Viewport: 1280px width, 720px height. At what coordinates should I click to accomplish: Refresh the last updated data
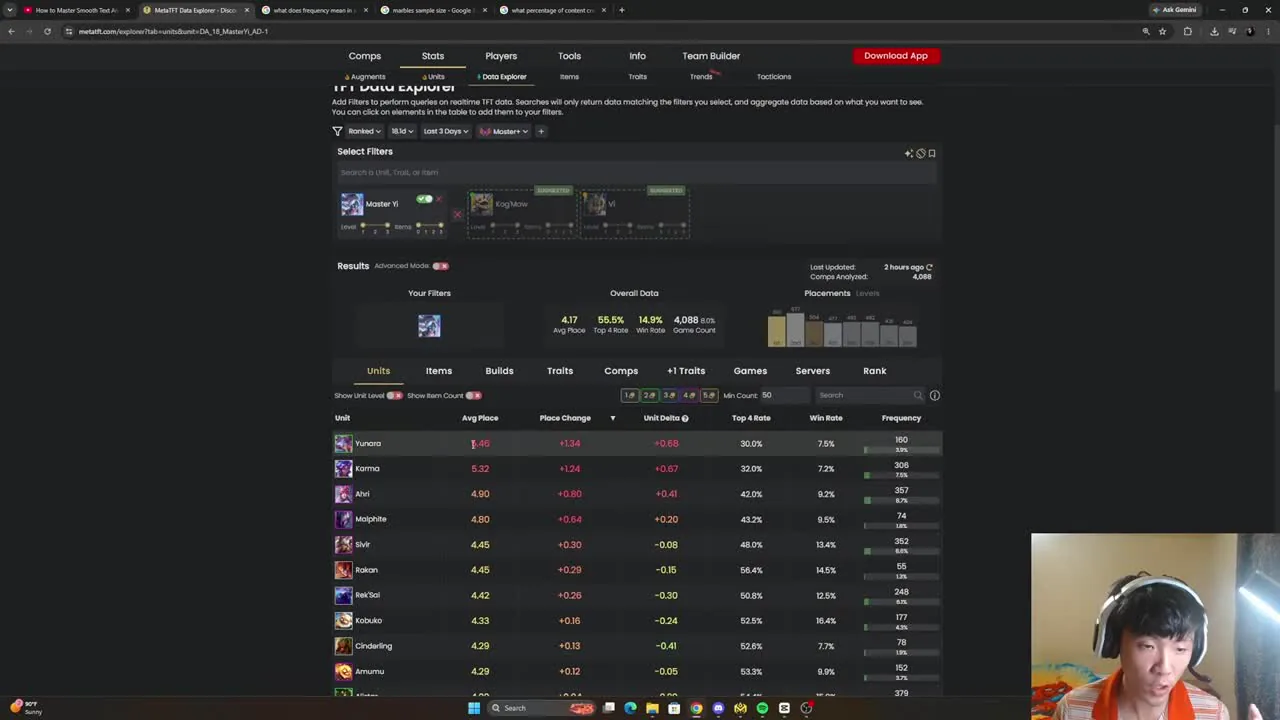tap(929, 267)
